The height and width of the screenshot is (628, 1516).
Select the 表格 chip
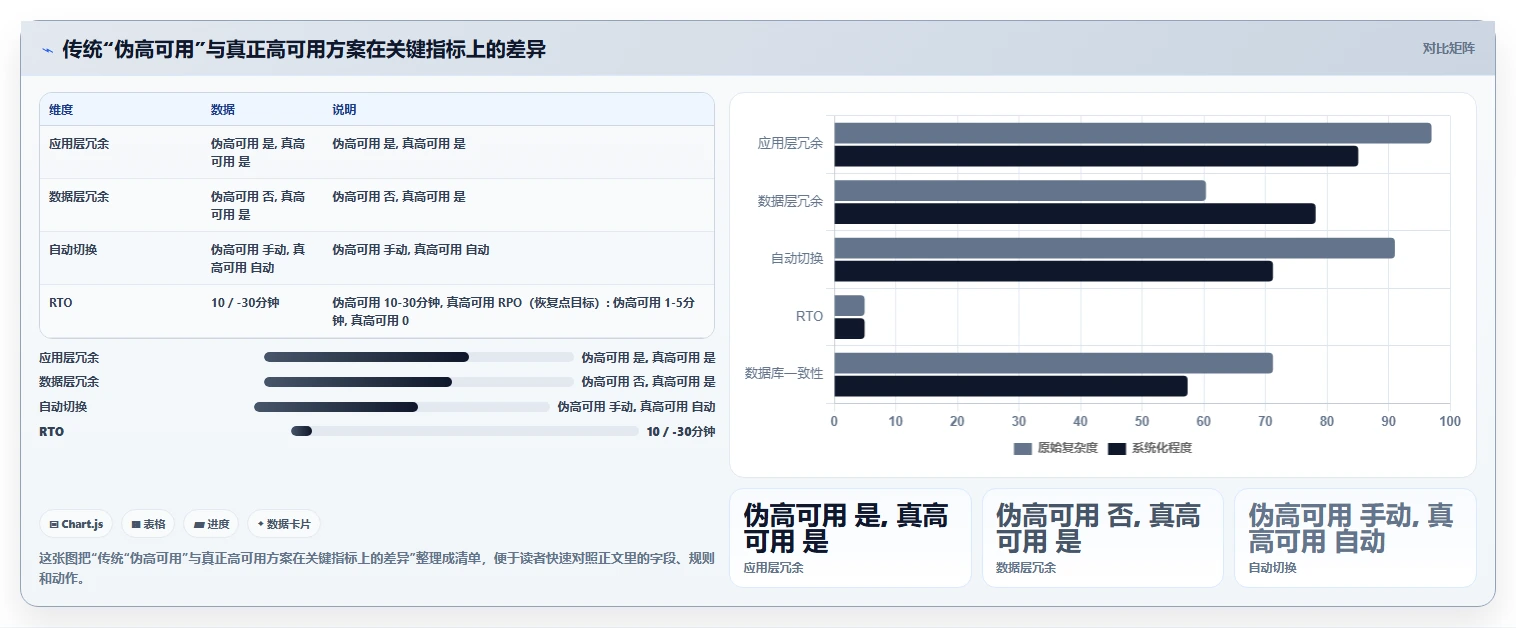[x=148, y=524]
